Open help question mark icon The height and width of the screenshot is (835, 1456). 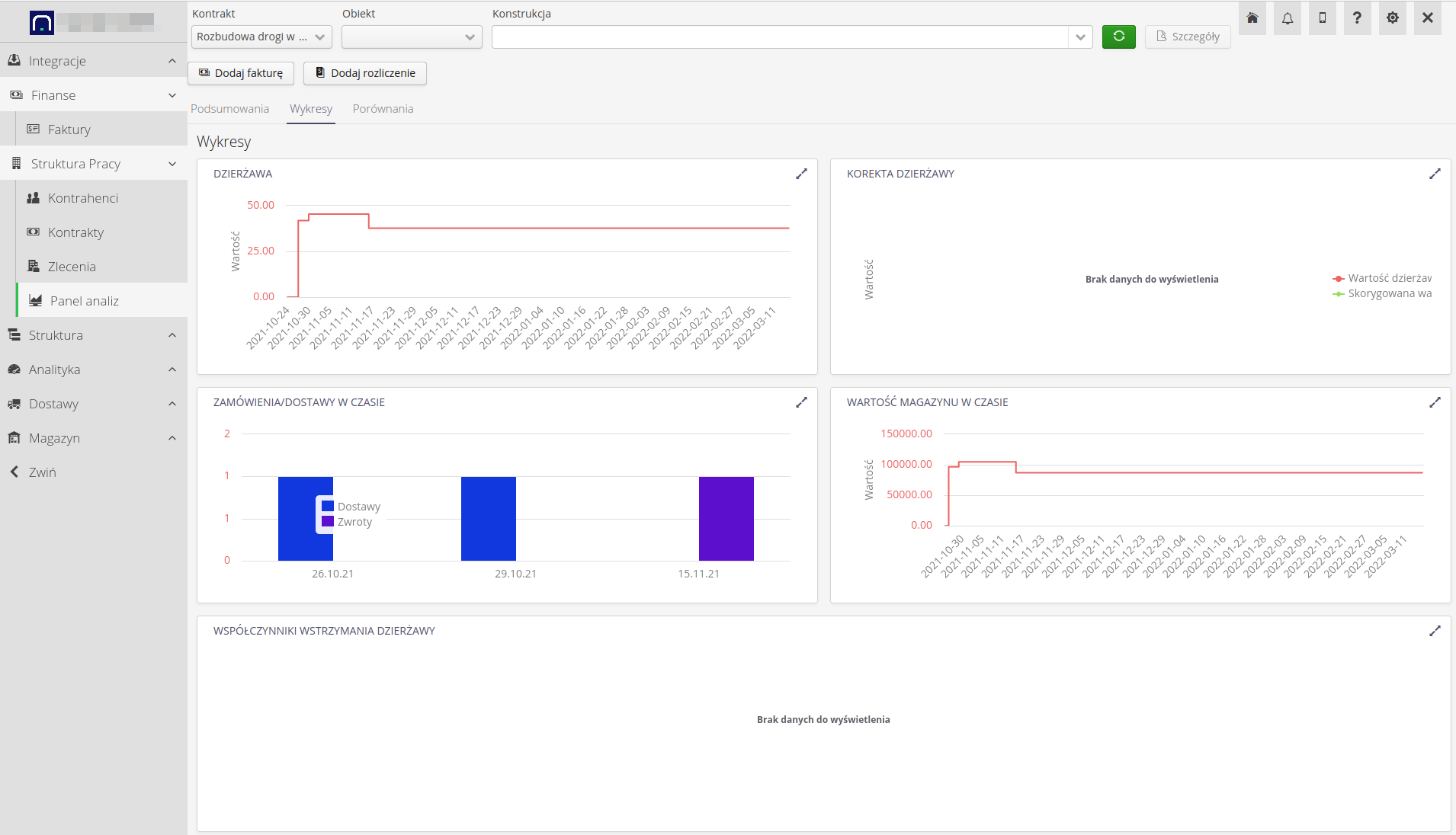1357,18
